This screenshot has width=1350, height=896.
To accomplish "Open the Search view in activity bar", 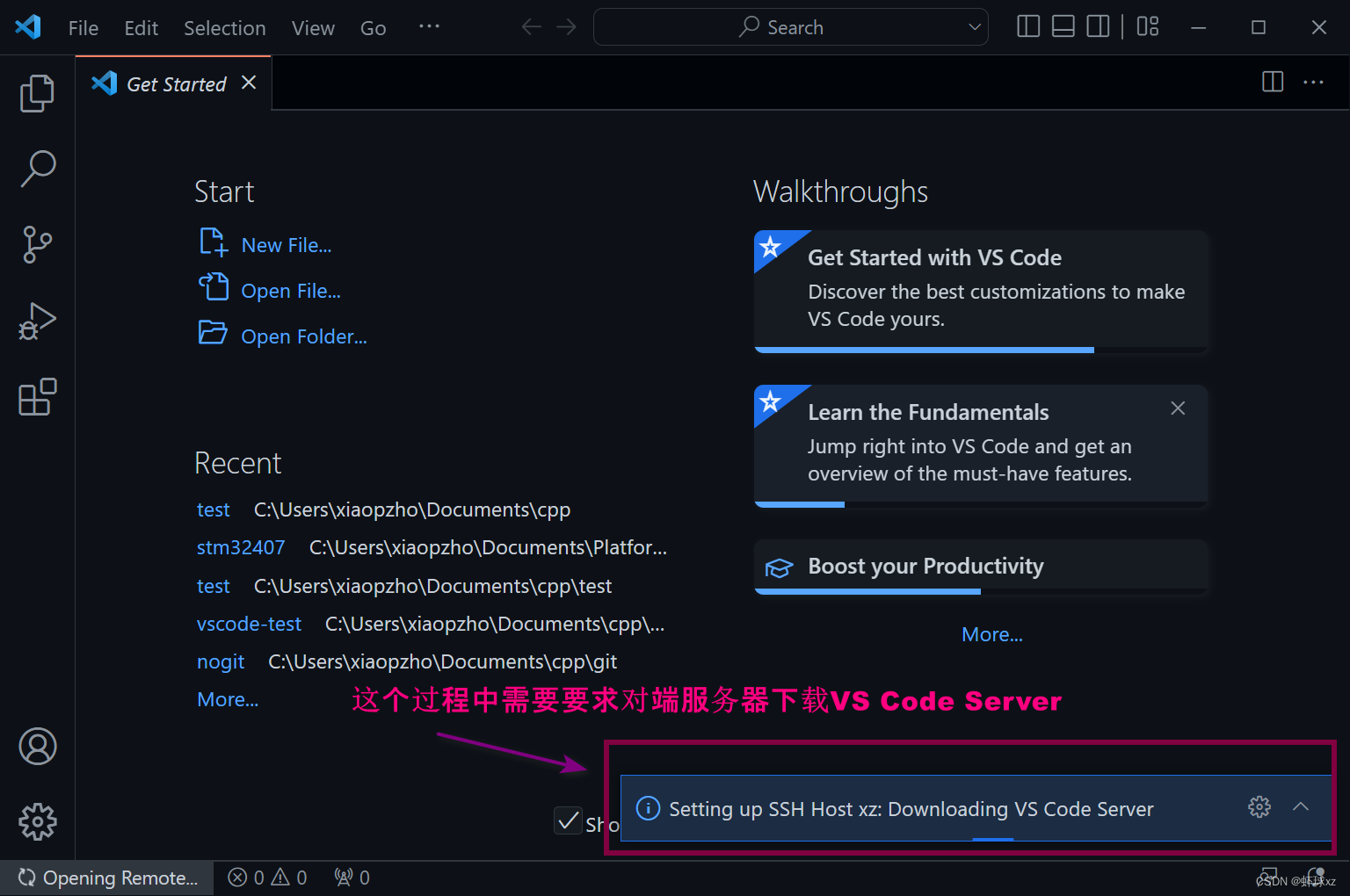I will [x=37, y=169].
